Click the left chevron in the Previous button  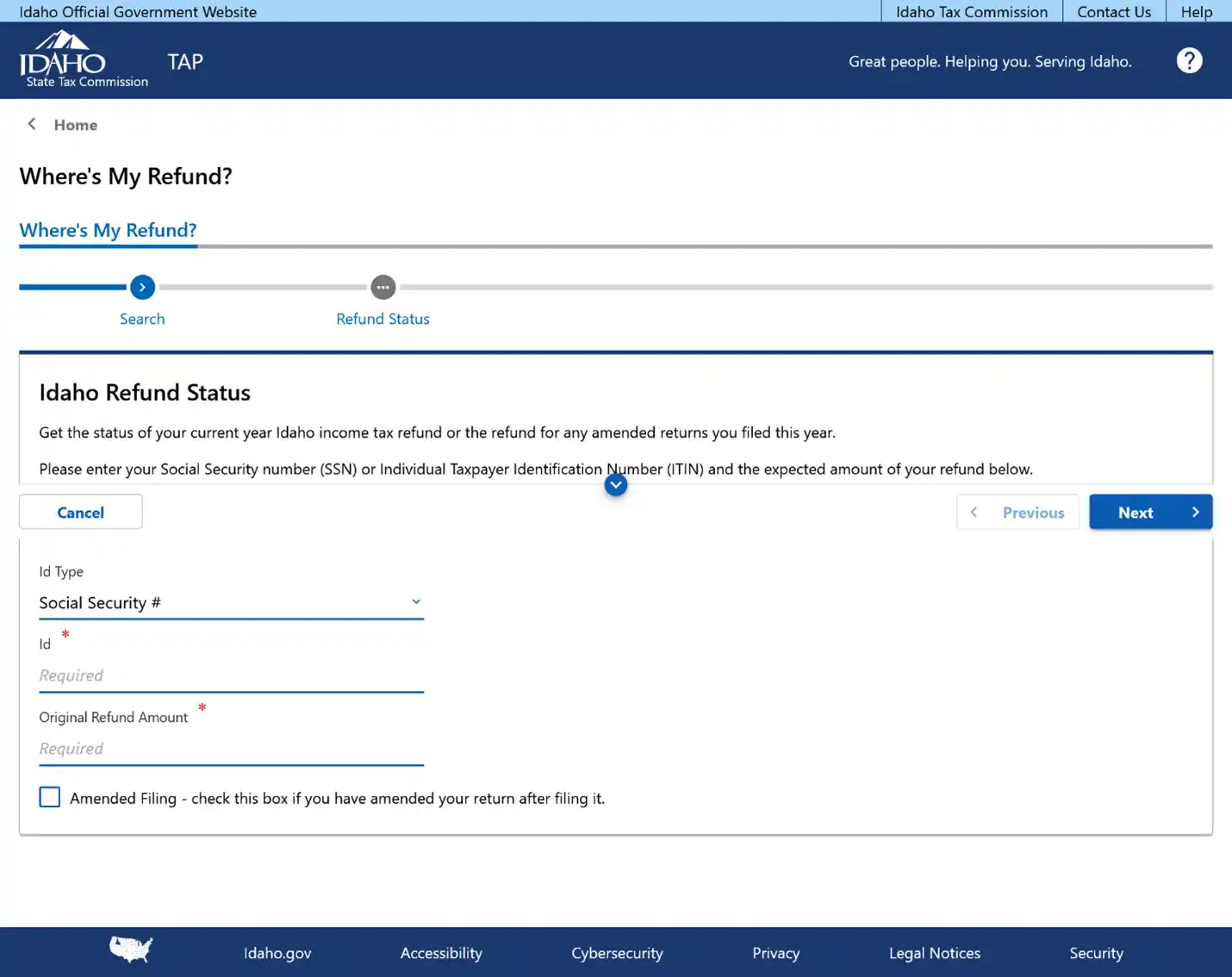[974, 512]
